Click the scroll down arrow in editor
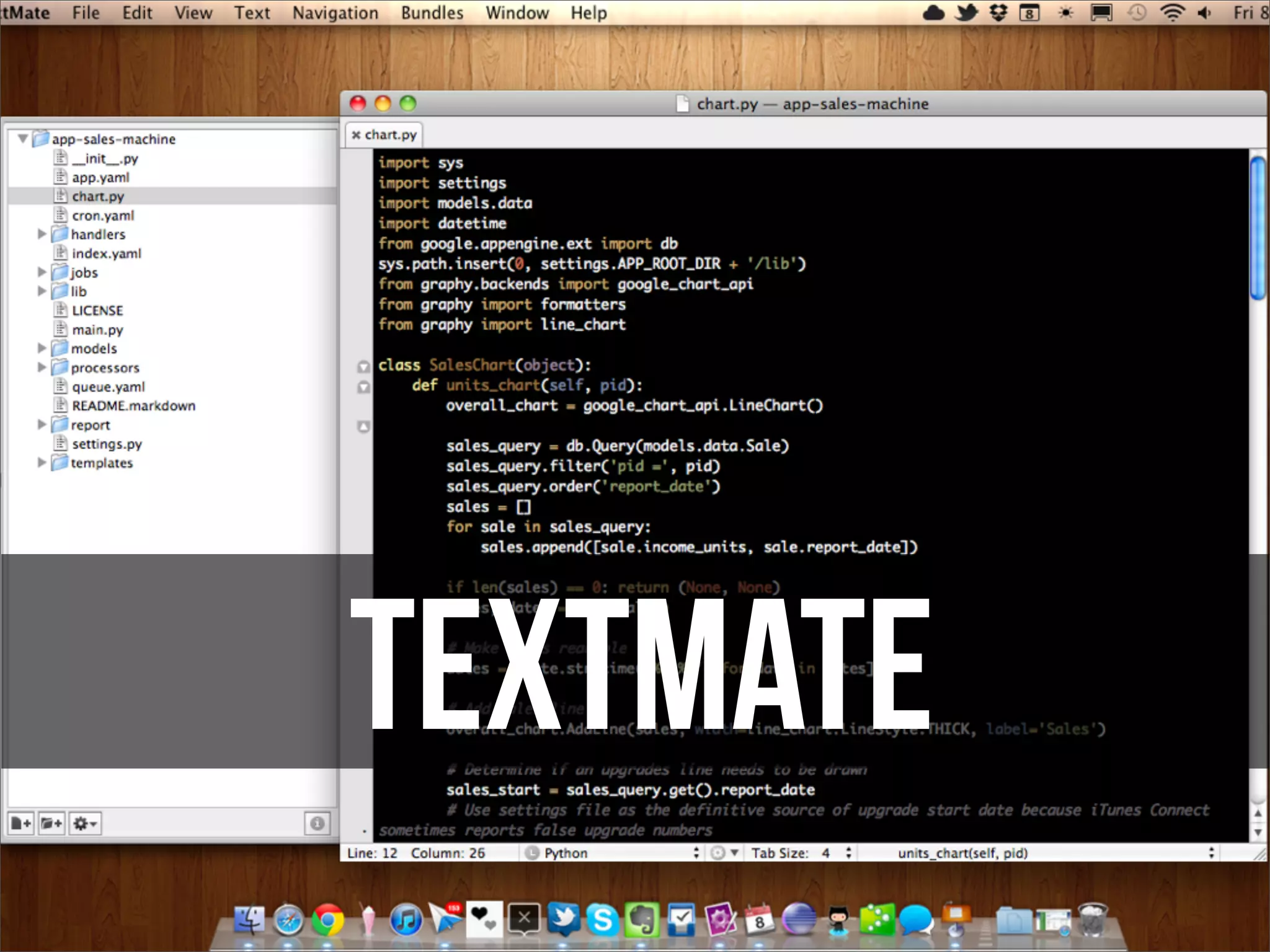Screen dimensions: 1270x952 pyautogui.click(x=1258, y=832)
